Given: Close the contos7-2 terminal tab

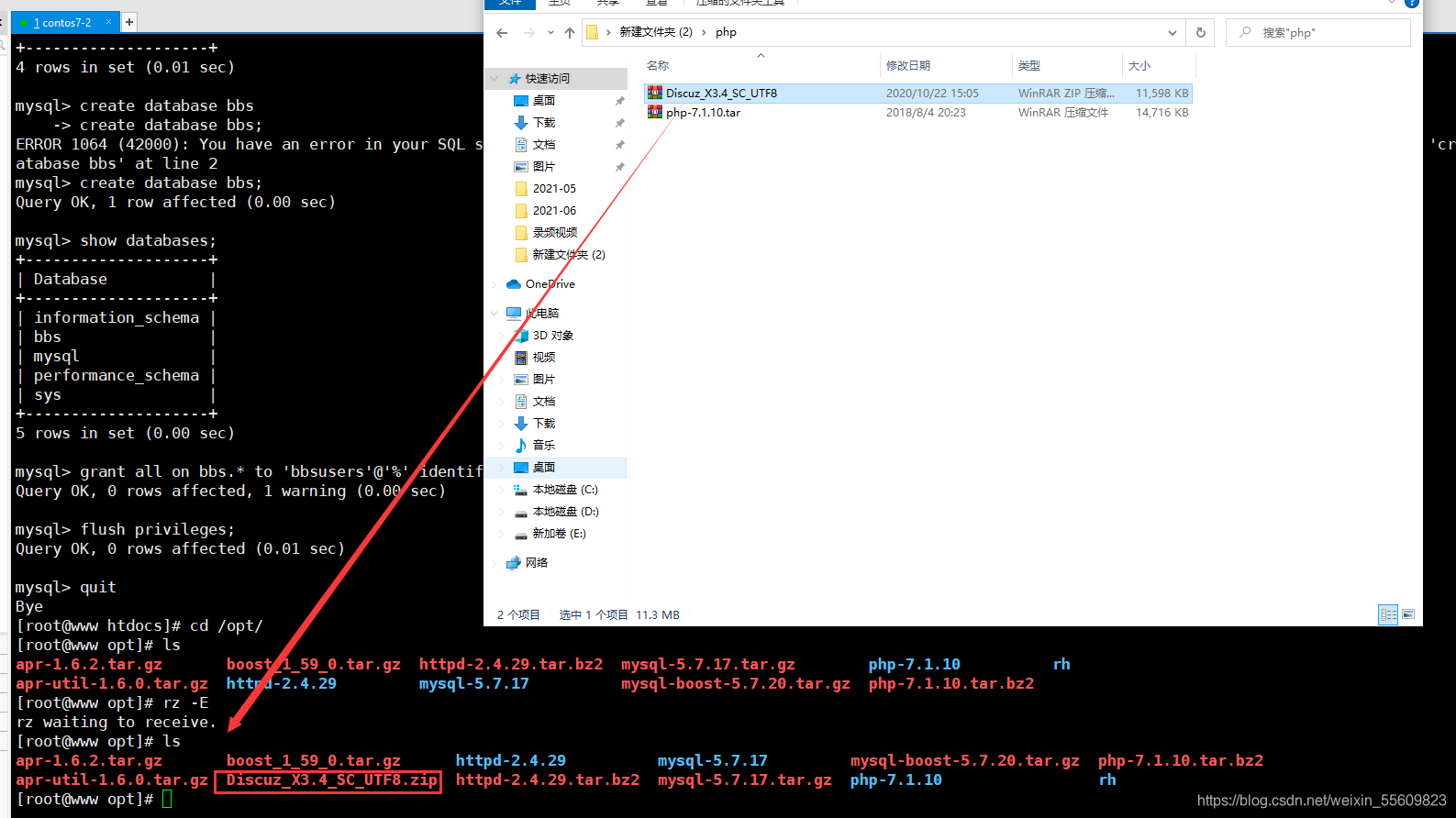Looking at the screenshot, I should [x=109, y=21].
